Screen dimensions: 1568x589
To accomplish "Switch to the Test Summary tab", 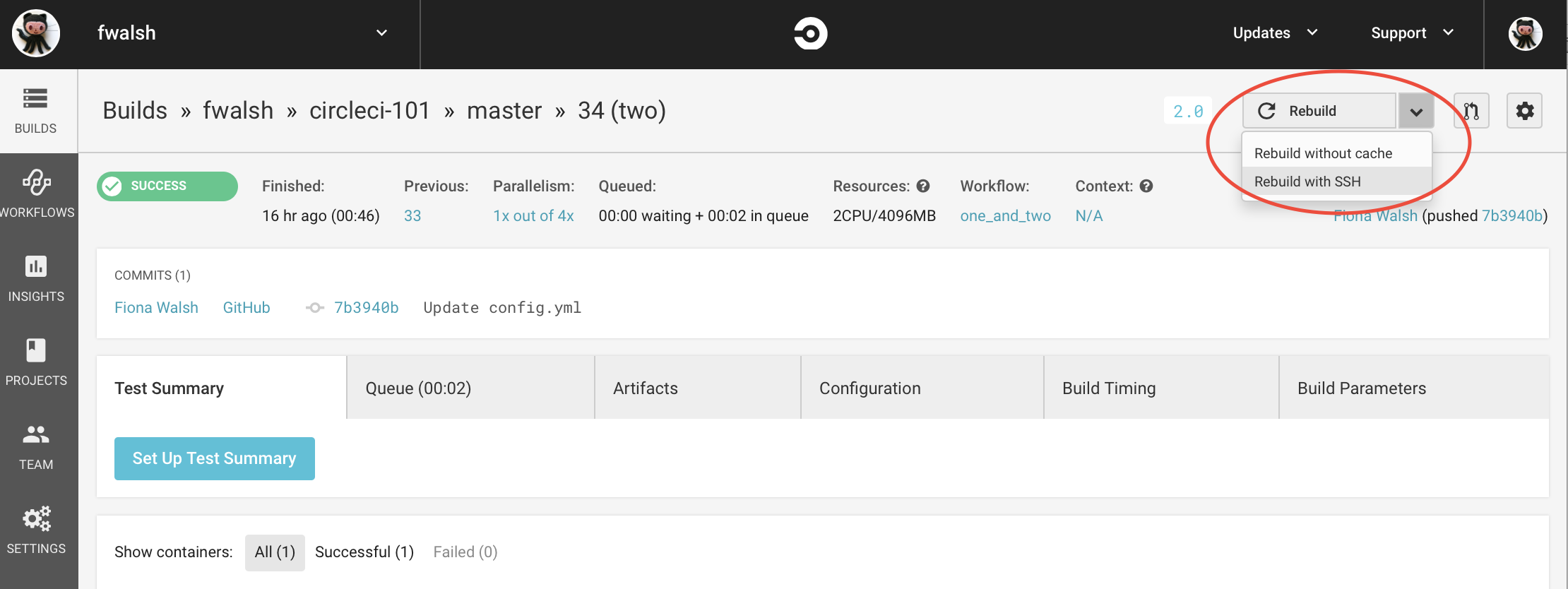I will click(x=221, y=388).
